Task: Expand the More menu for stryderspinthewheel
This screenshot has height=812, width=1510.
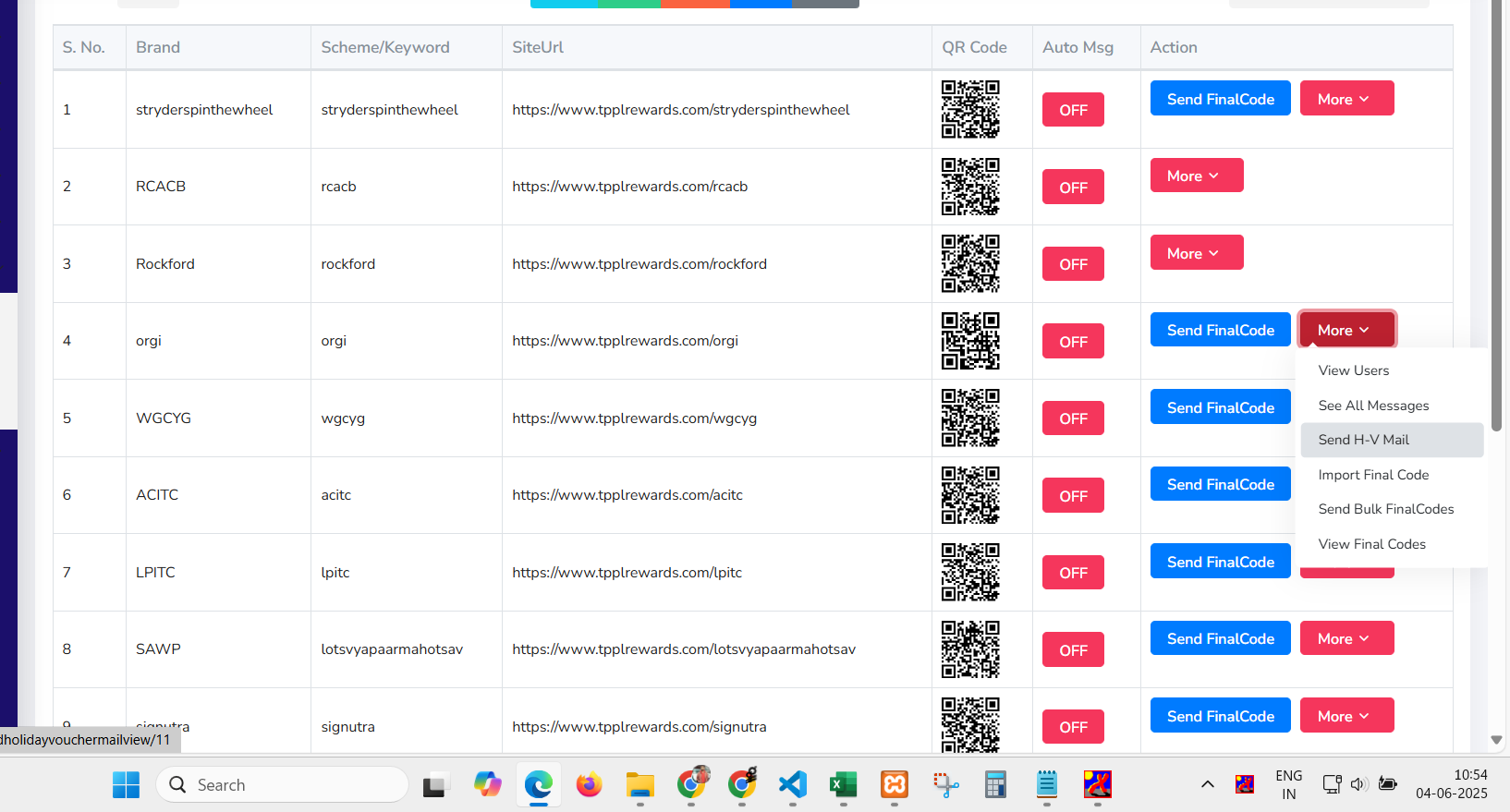Action: pos(1346,99)
